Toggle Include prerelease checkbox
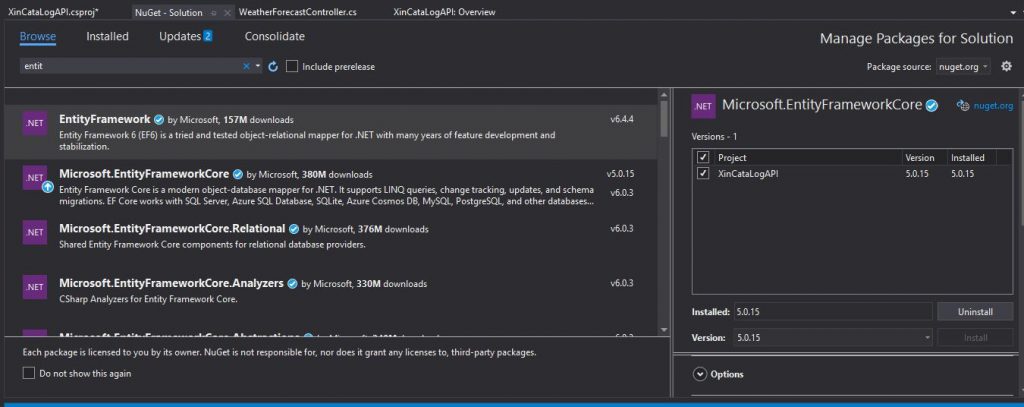The width and height of the screenshot is (1024, 407). 292,66
